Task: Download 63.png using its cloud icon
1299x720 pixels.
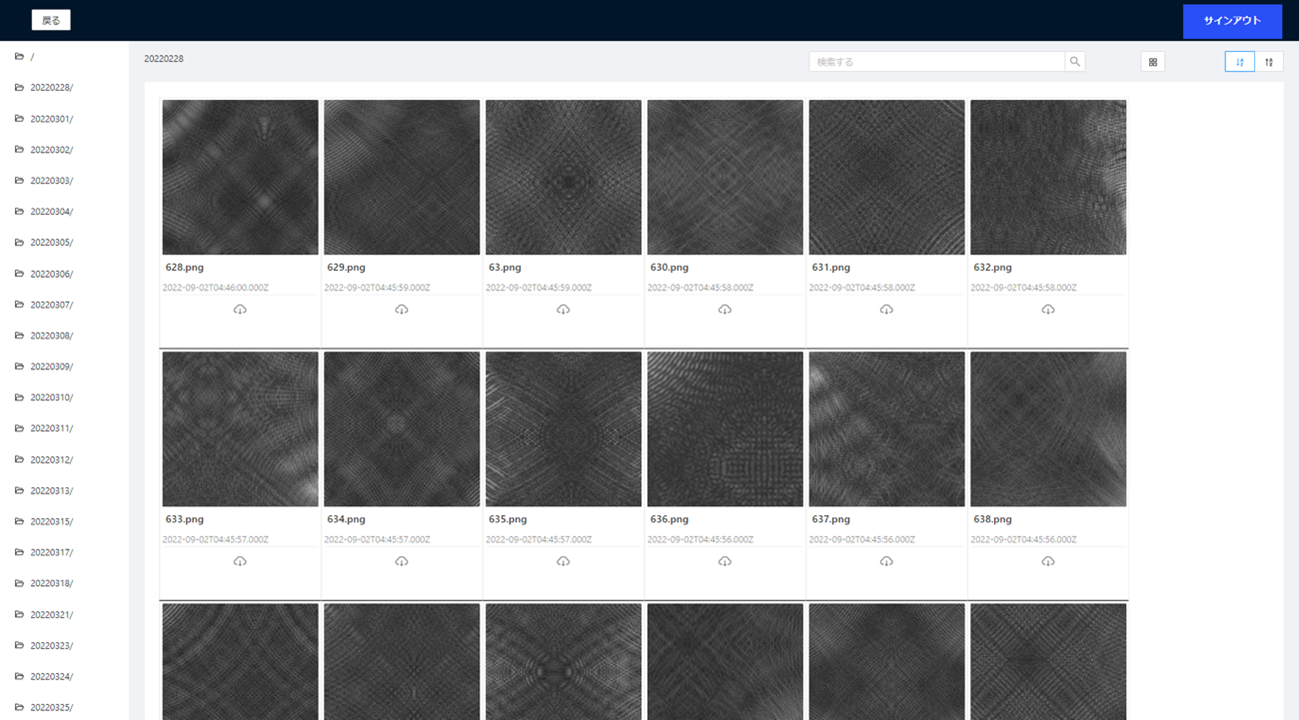Action: [x=563, y=310]
